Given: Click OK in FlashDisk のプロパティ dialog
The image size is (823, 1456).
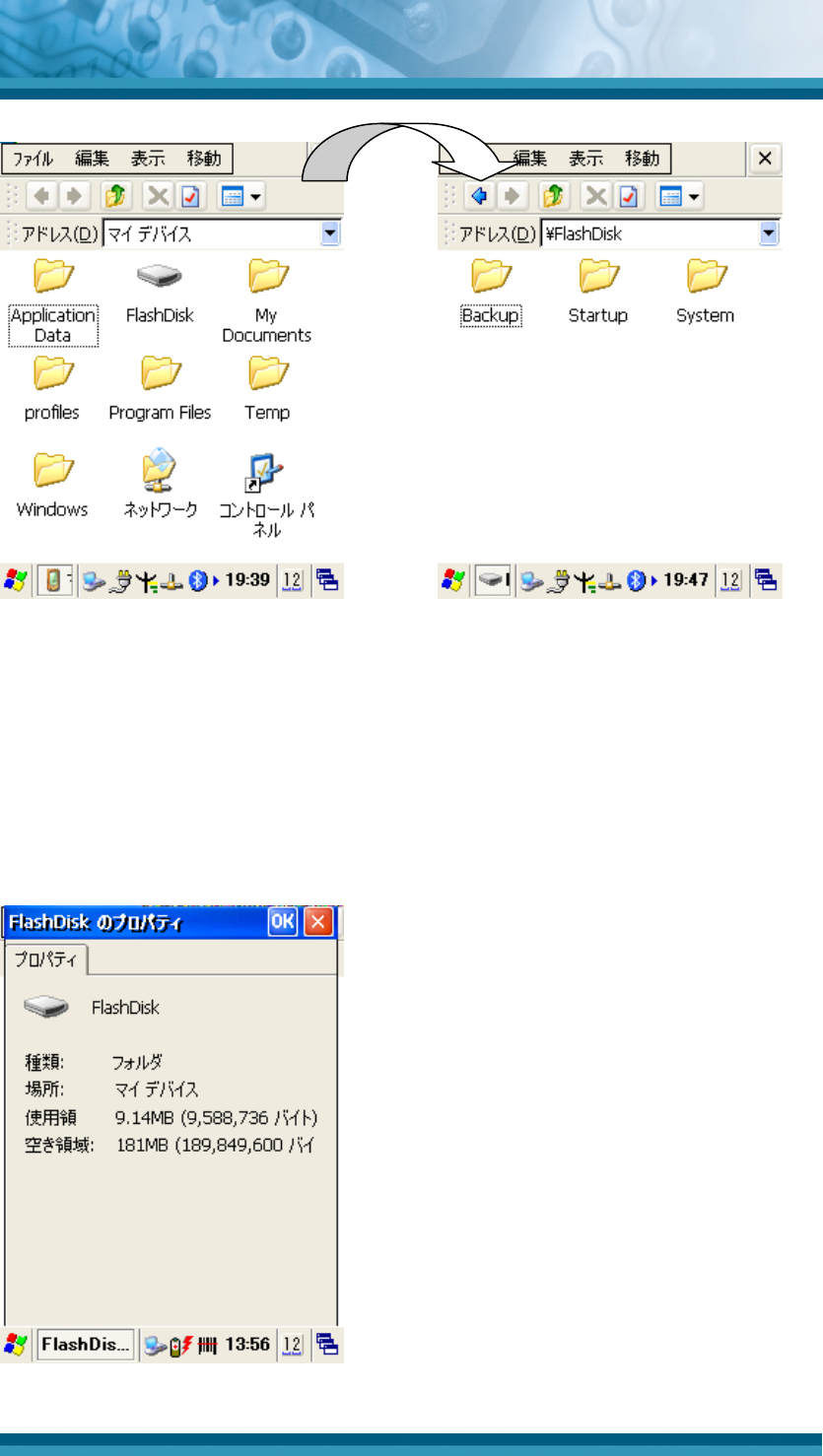Looking at the screenshot, I should point(283,923).
